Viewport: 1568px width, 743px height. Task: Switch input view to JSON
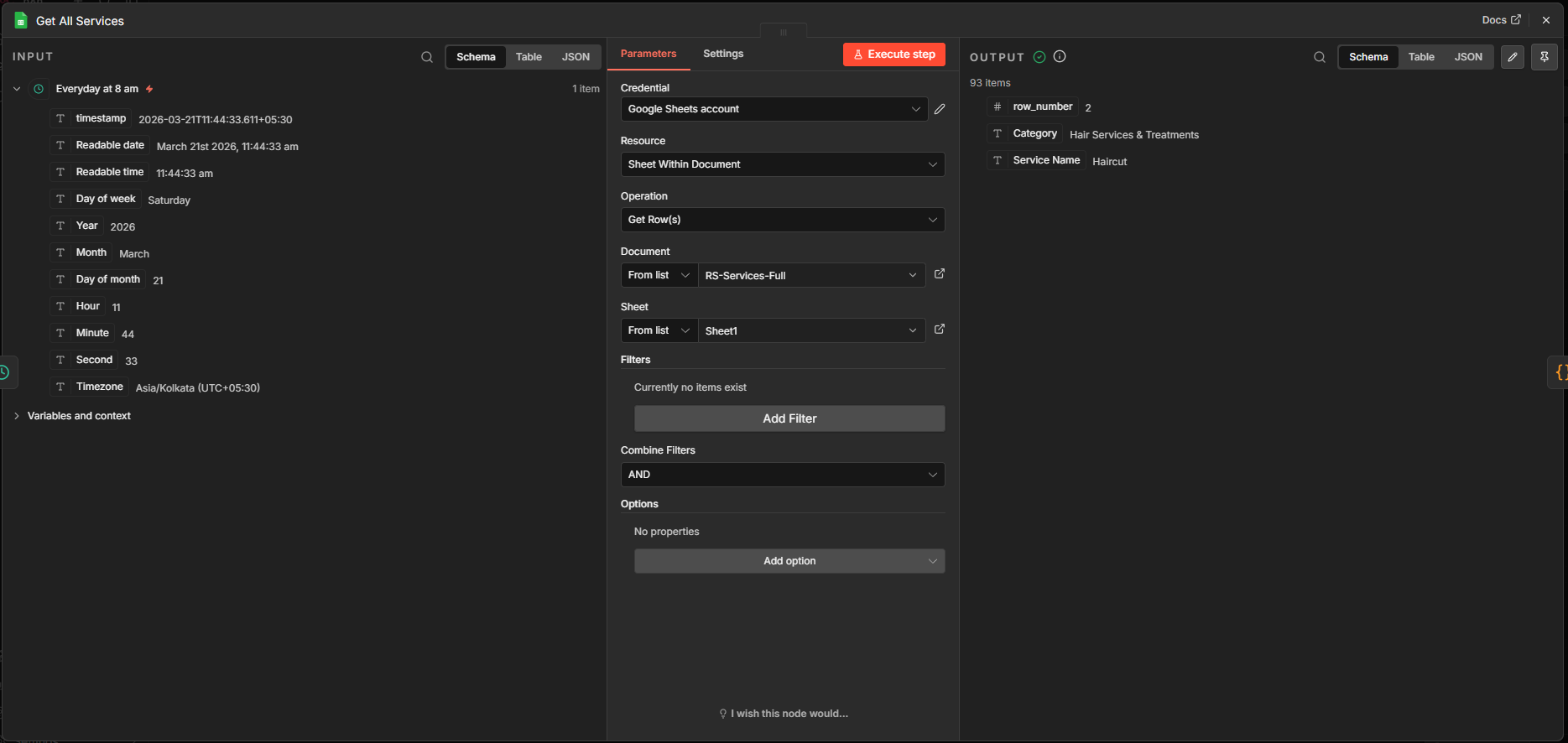[576, 57]
